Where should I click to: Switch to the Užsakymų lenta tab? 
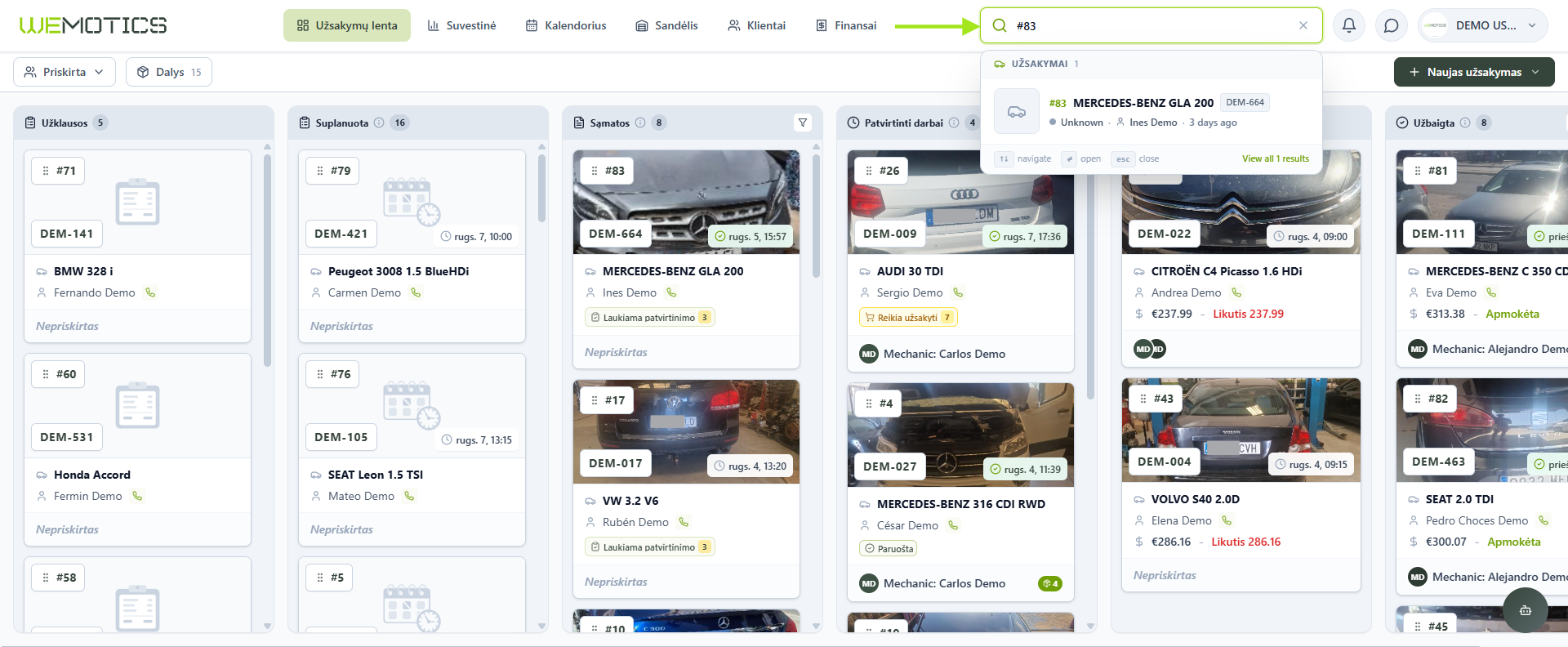(347, 25)
